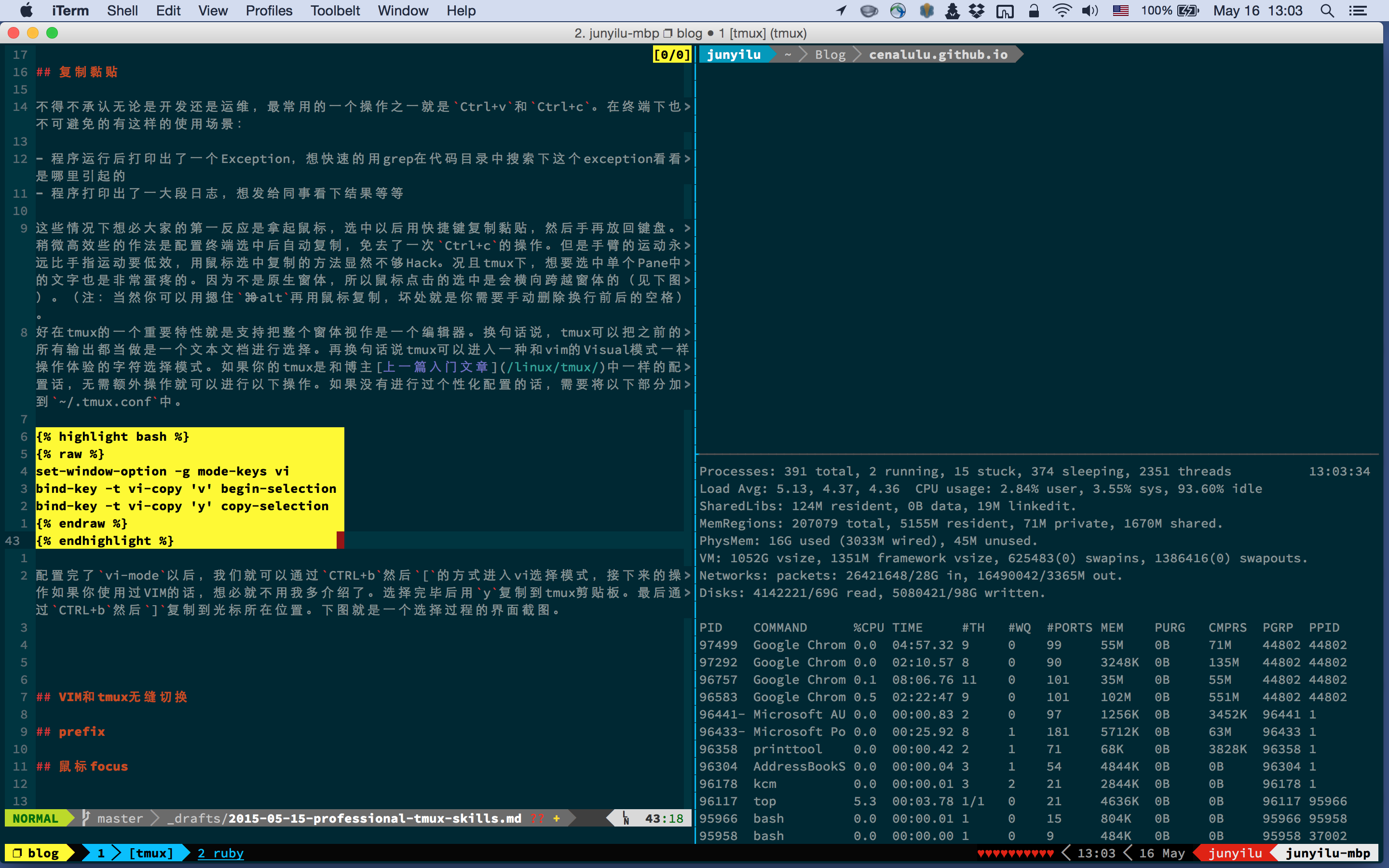This screenshot has height=868, width=1389.
Task: Open the Help menu
Action: tap(461, 10)
